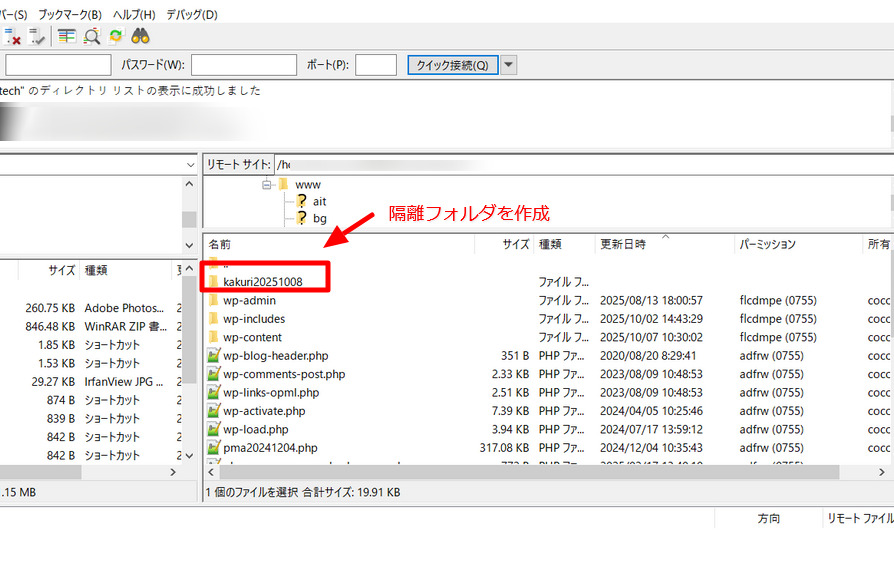Viewport: 894px width, 570px height.
Task: Select the wp-load.php file icon
Action: pos(213,429)
